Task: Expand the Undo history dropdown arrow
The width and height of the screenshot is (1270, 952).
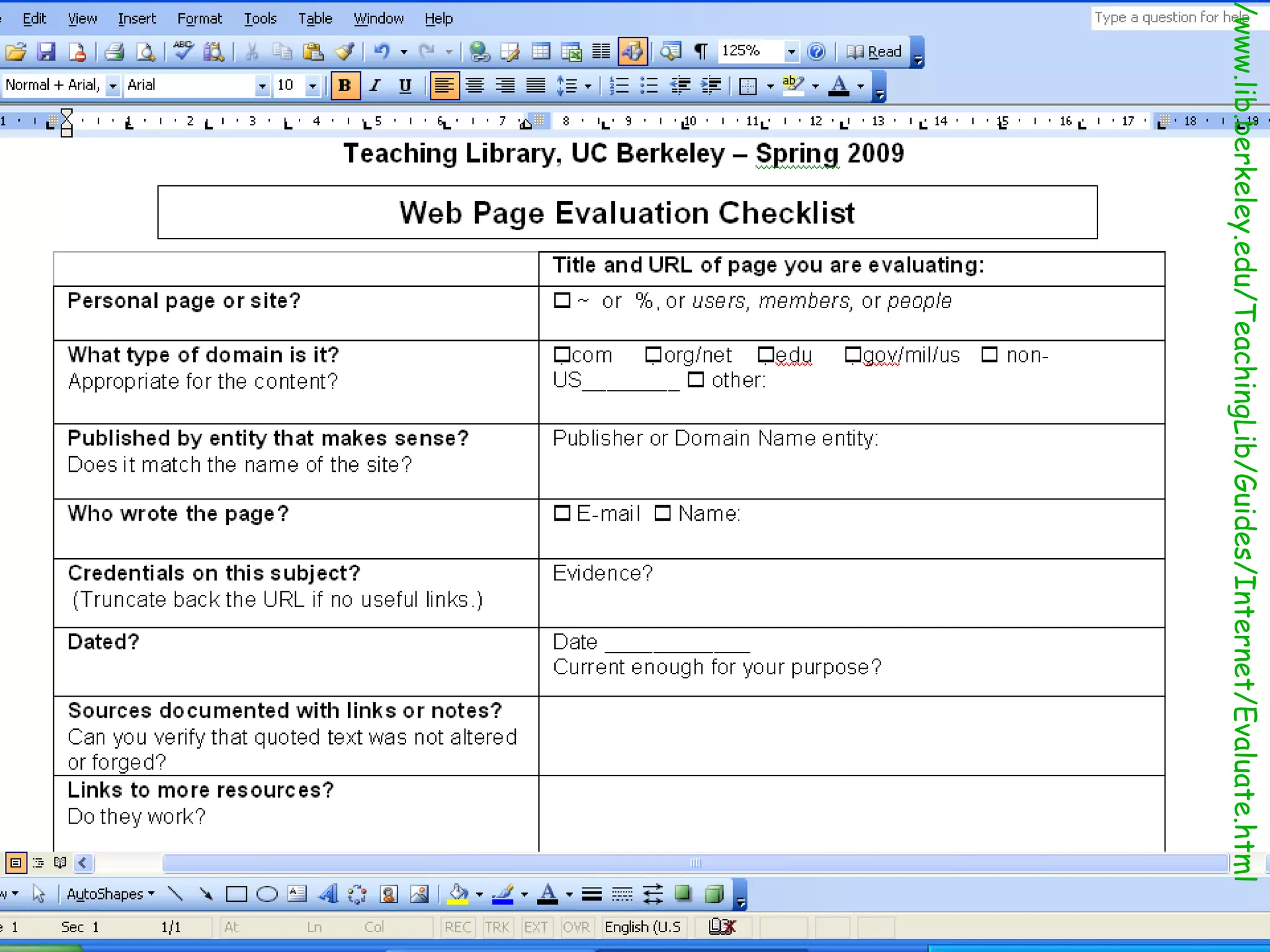Action: [404, 51]
